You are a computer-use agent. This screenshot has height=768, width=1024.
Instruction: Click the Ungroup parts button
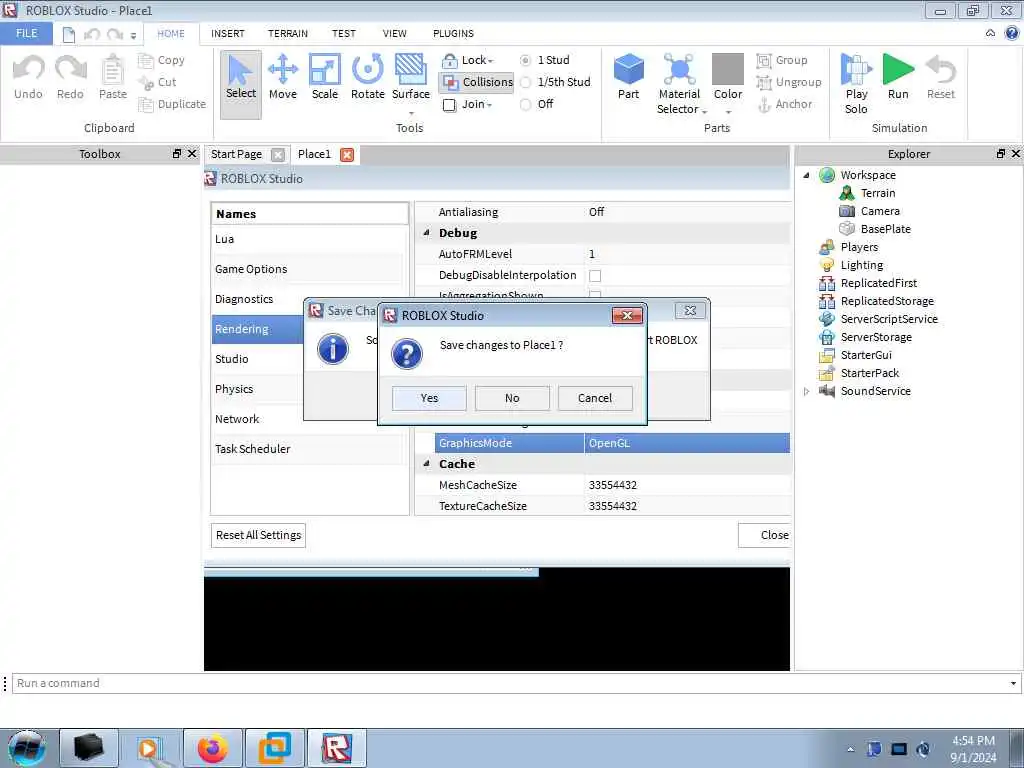(x=789, y=82)
